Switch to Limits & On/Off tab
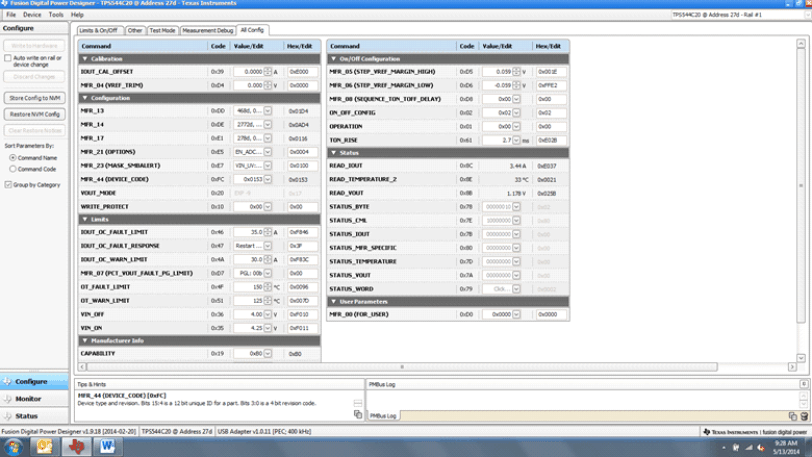 coord(99,31)
